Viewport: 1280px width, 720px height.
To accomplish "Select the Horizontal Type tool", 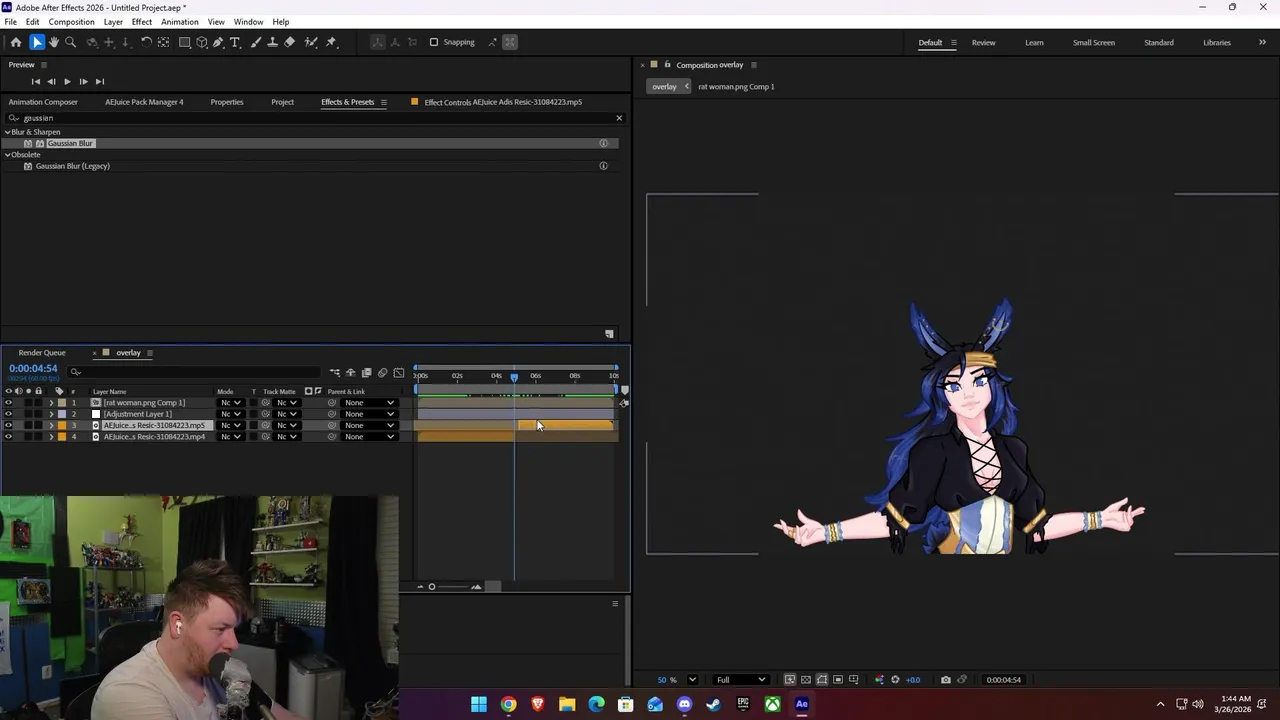I will point(235,42).
